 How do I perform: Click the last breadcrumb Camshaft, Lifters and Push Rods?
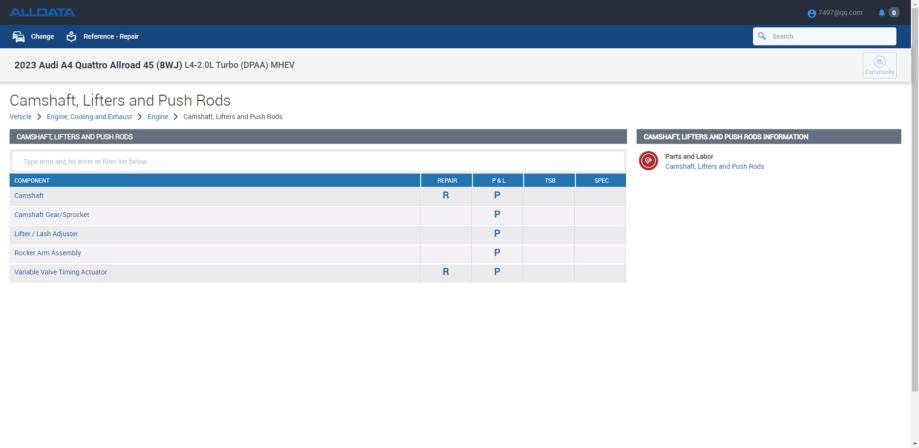(233, 117)
